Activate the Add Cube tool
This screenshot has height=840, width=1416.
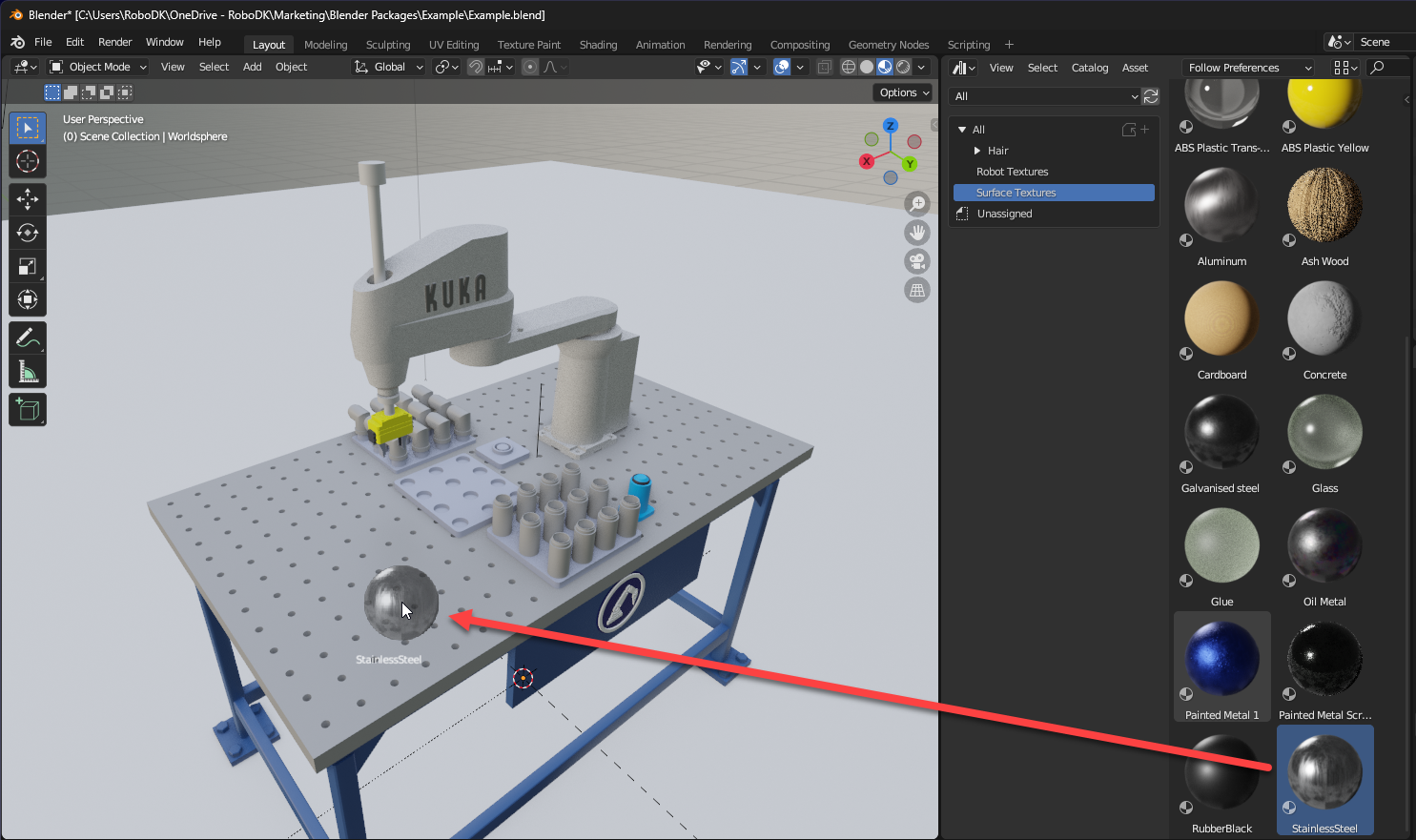click(x=28, y=410)
